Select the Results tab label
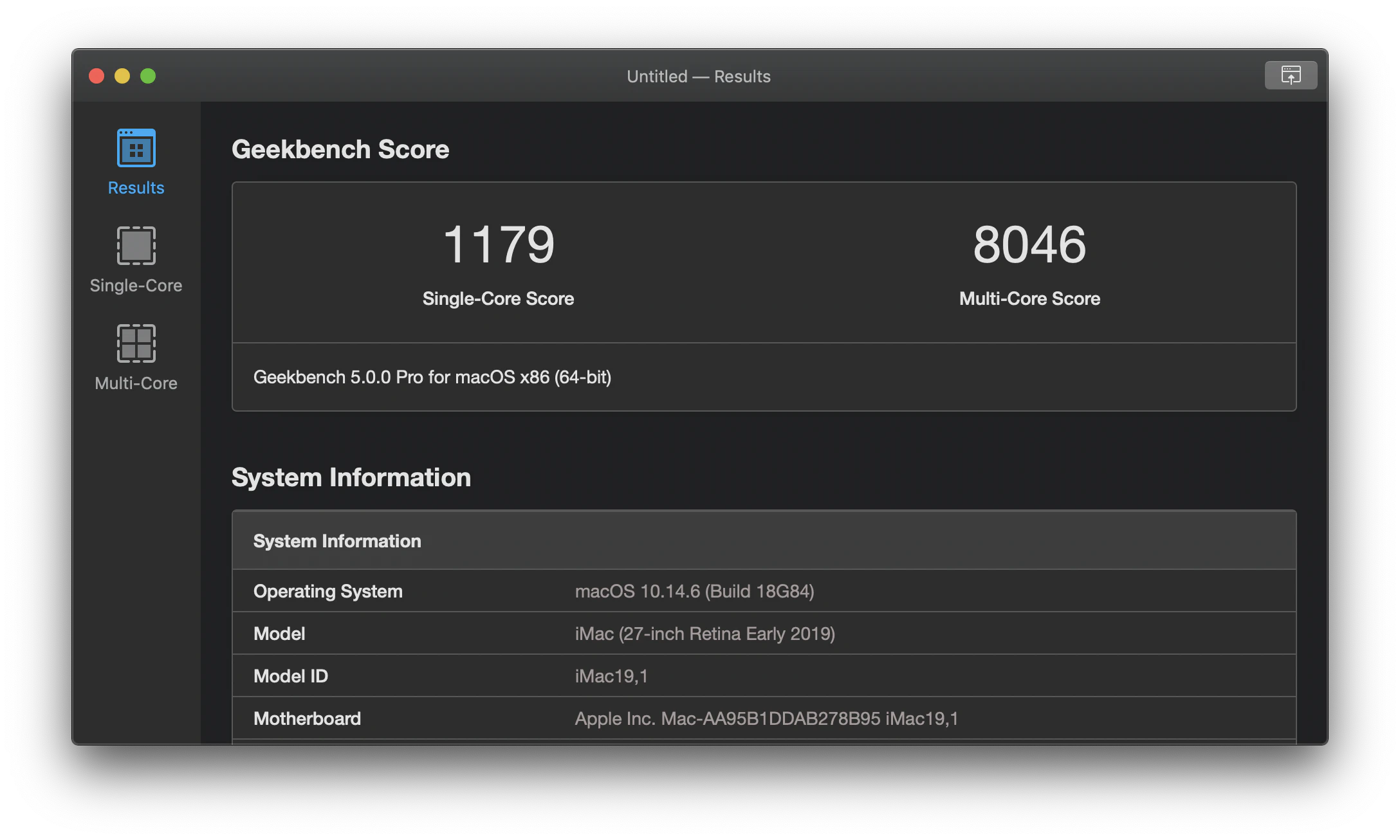Viewport: 1400px width, 840px height. pyautogui.click(x=136, y=188)
